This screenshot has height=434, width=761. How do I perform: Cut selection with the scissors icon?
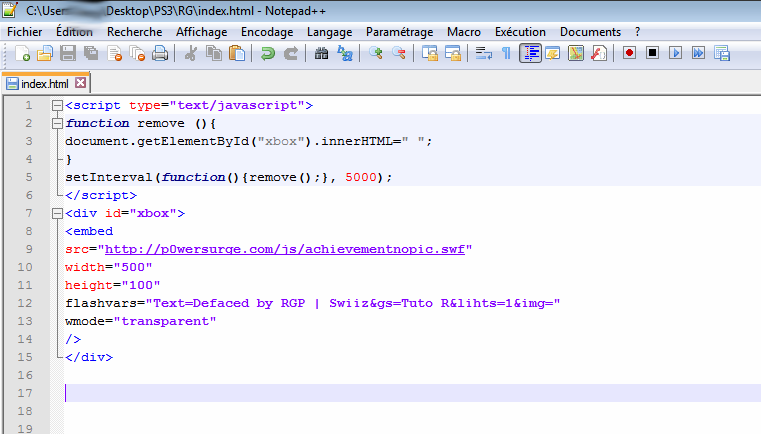click(191, 53)
